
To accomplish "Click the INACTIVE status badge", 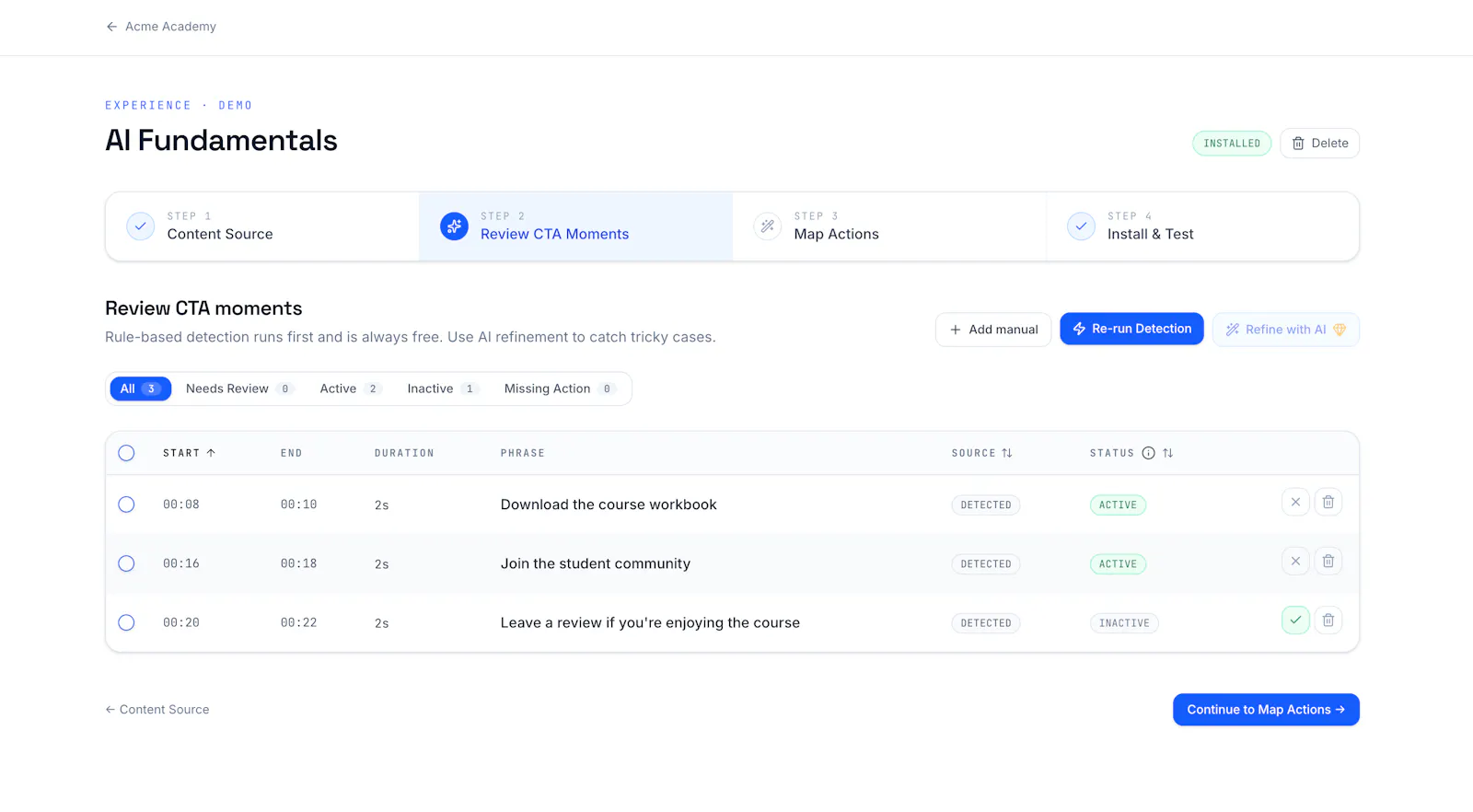I will 1124,623.
